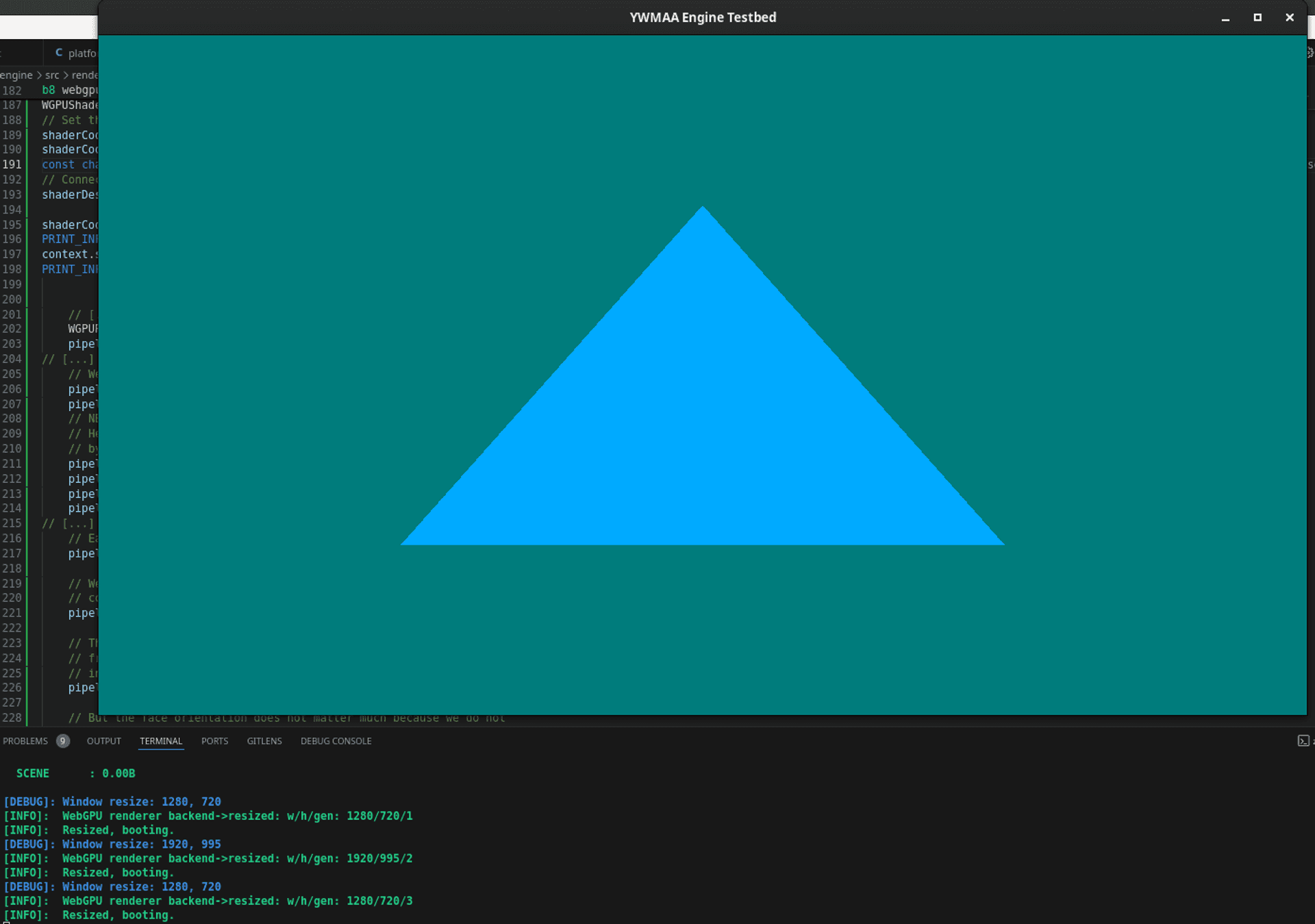1315x924 pixels.
Task: Click terminal line 'w/h/gen: 1920/995/2'
Action: click(350, 858)
